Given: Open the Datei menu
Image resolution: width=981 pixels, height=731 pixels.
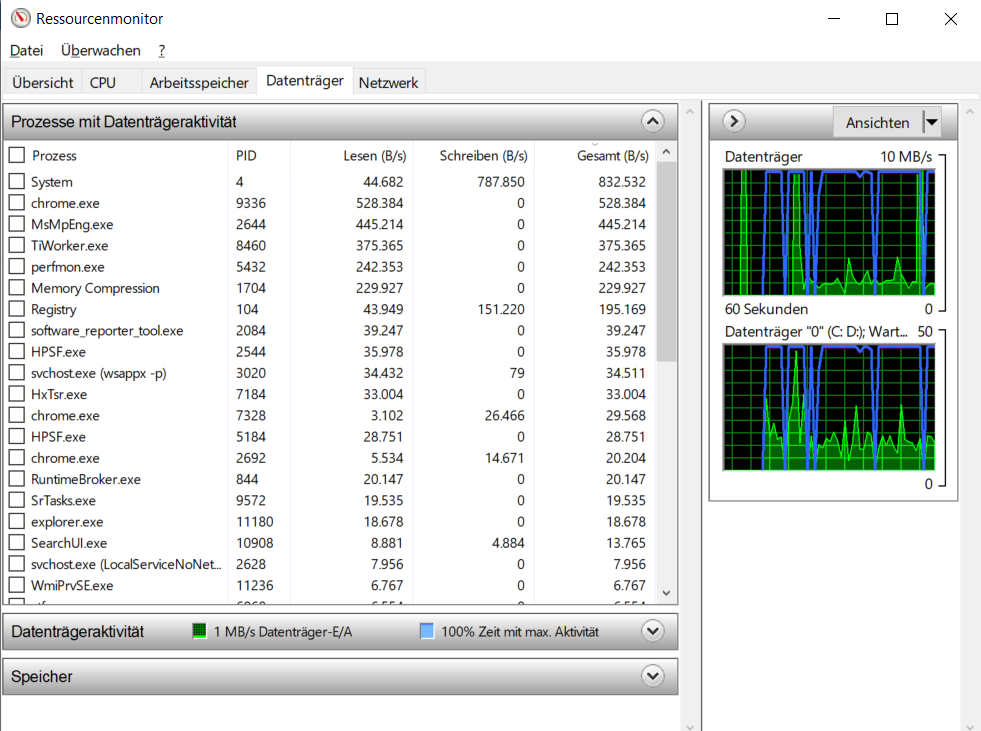Looking at the screenshot, I should (26, 51).
